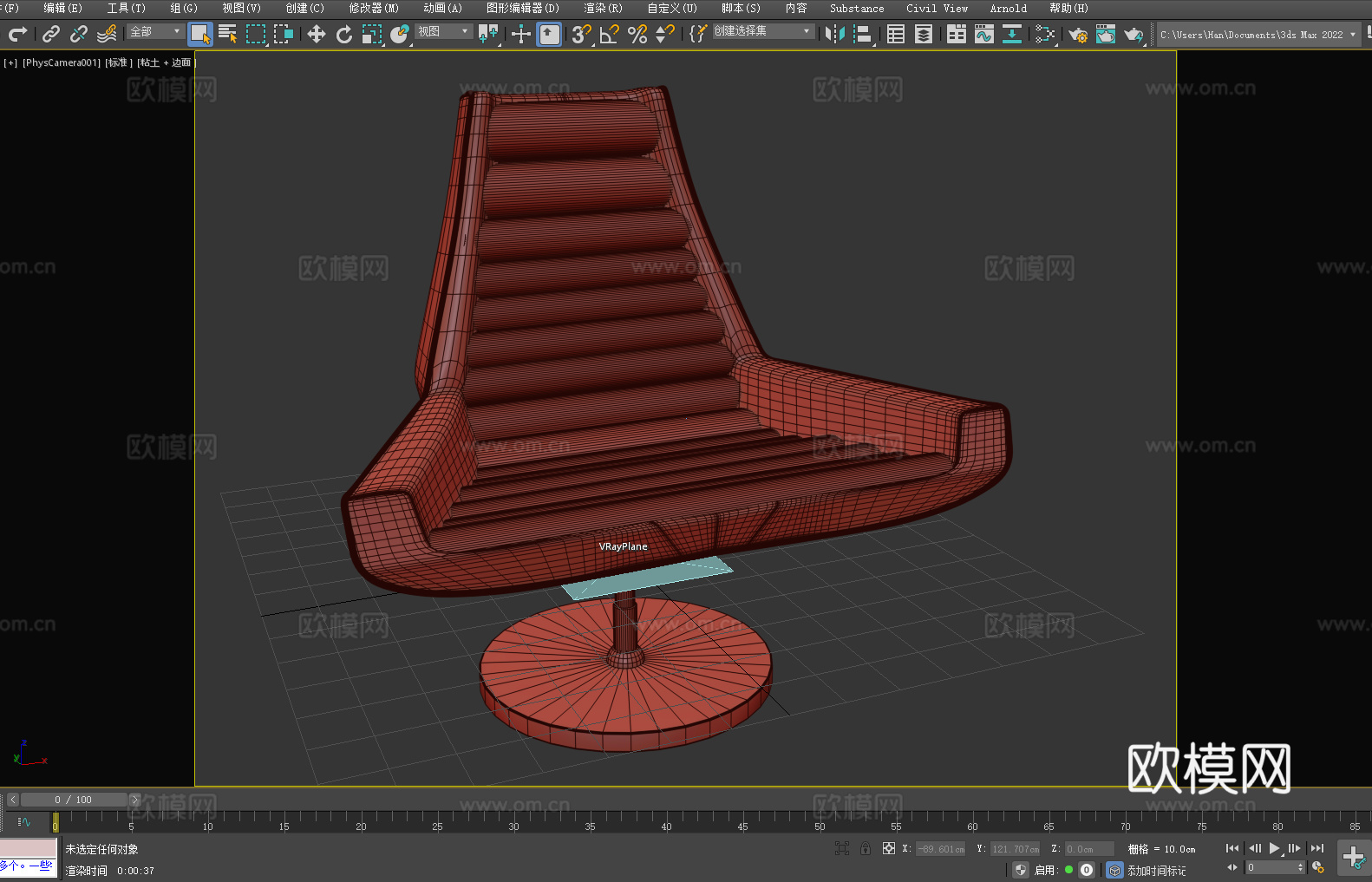Open Rendered Frame Window icon

click(1106, 34)
